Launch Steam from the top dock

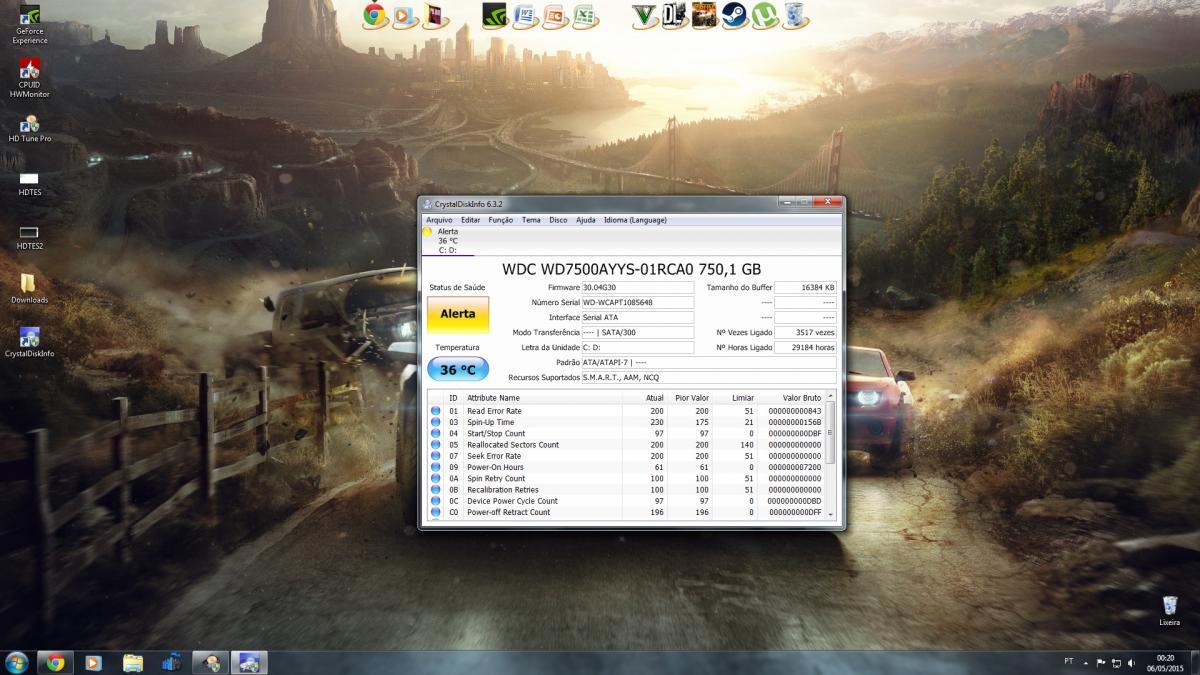pyautogui.click(x=734, y=14)
